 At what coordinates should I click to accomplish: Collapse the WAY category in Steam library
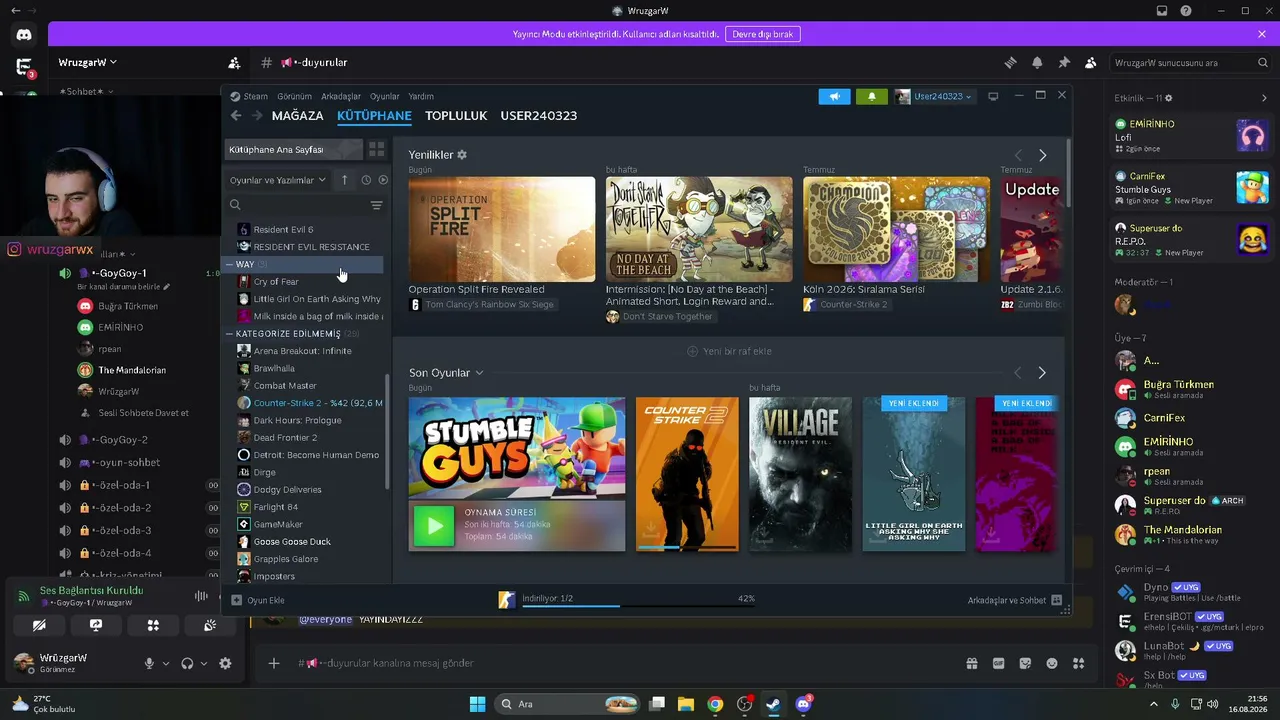pos(229,264)
